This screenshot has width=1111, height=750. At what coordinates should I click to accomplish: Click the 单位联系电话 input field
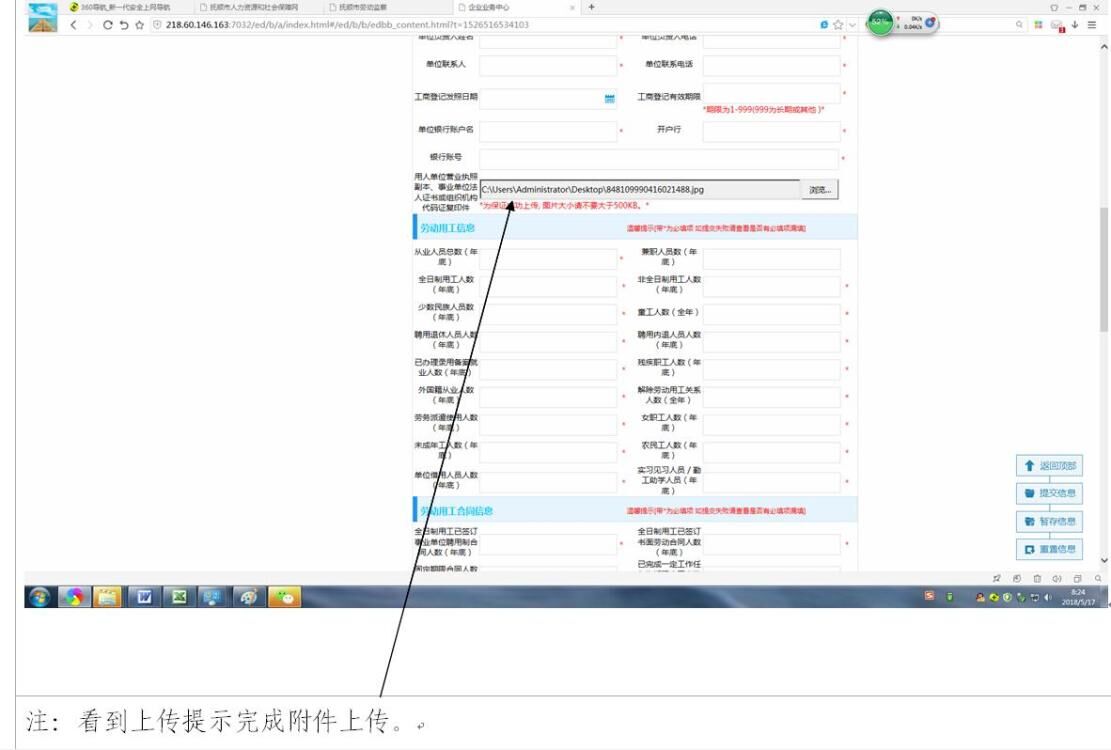[x=772, y=65]
